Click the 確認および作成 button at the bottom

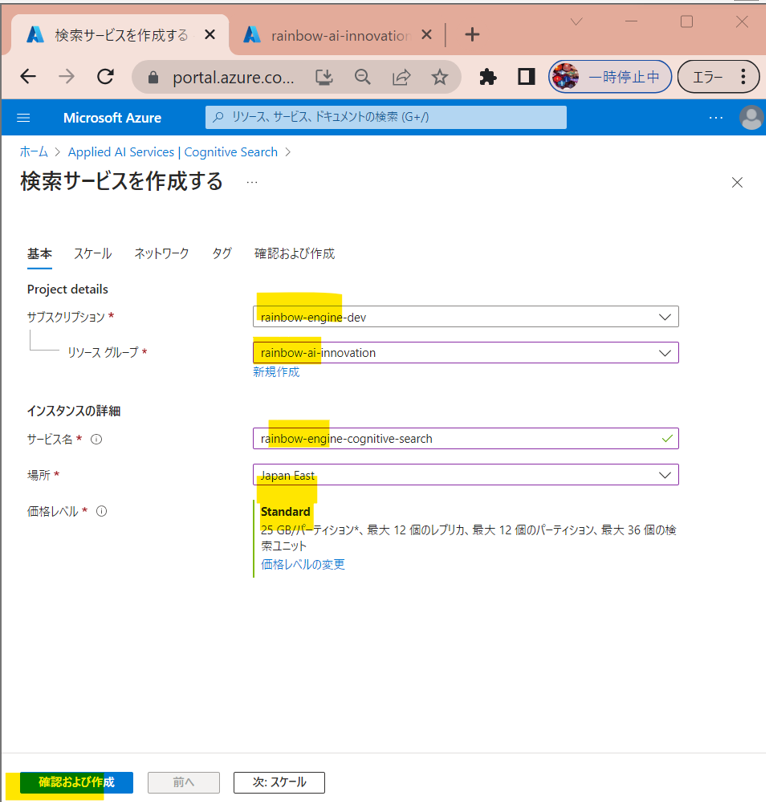(76, 782)
